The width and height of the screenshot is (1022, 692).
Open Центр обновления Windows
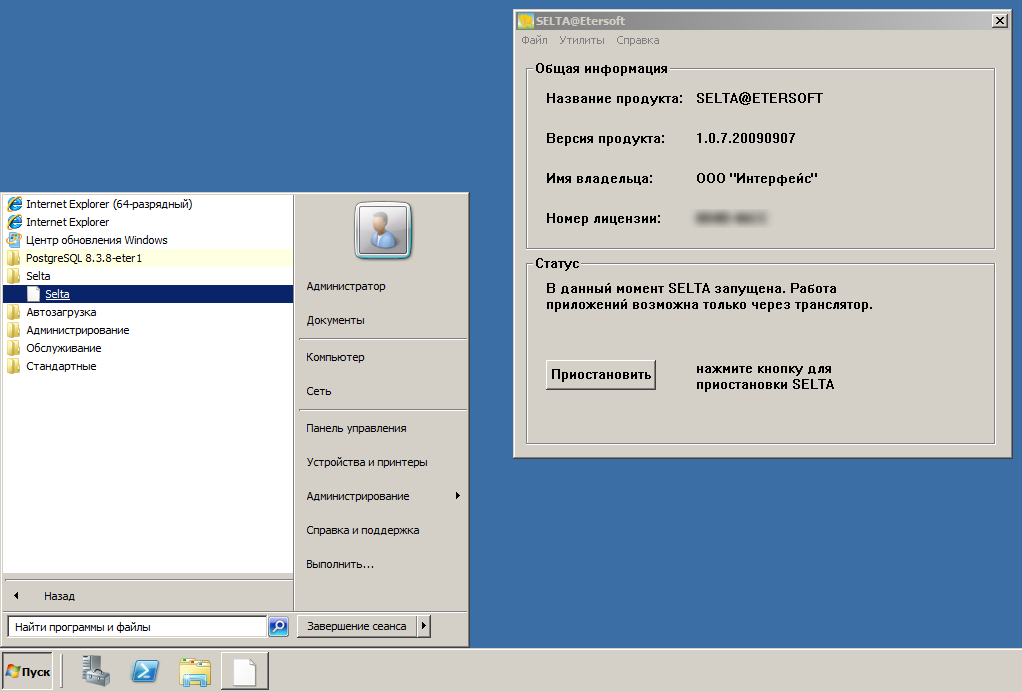pos(96,240)
